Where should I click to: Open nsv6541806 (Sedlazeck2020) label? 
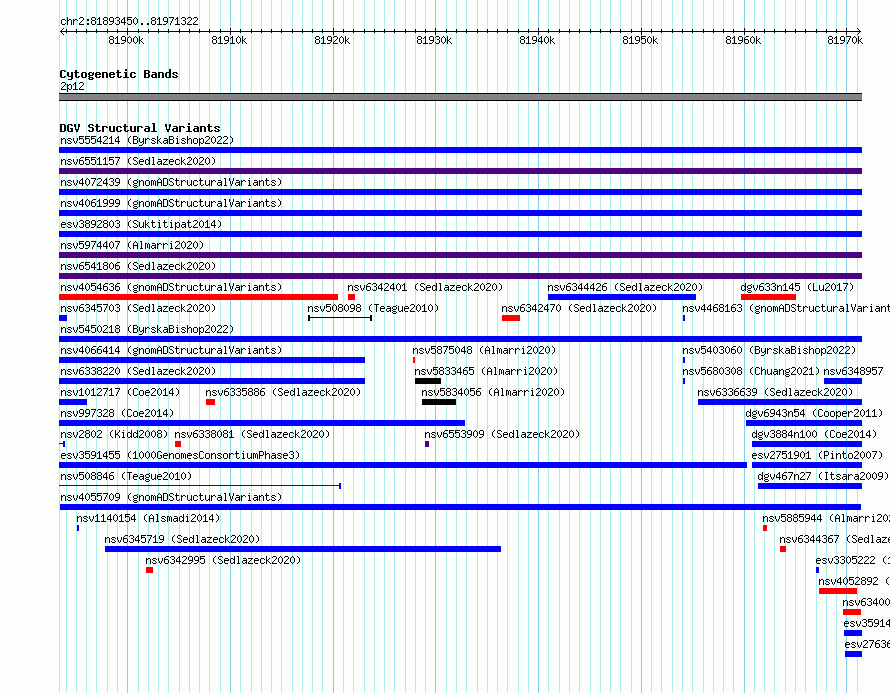pyautogui.click(x=138, y=266)
